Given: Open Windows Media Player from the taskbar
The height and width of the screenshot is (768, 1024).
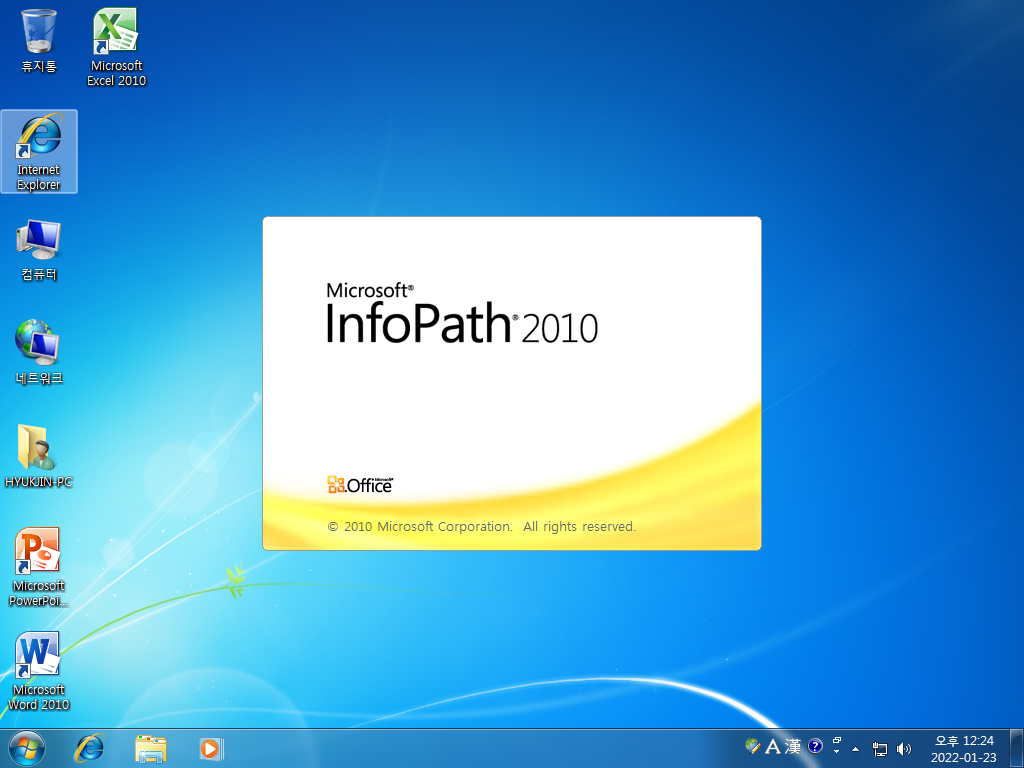Looking at the screenshot, I should coord(211,748).
